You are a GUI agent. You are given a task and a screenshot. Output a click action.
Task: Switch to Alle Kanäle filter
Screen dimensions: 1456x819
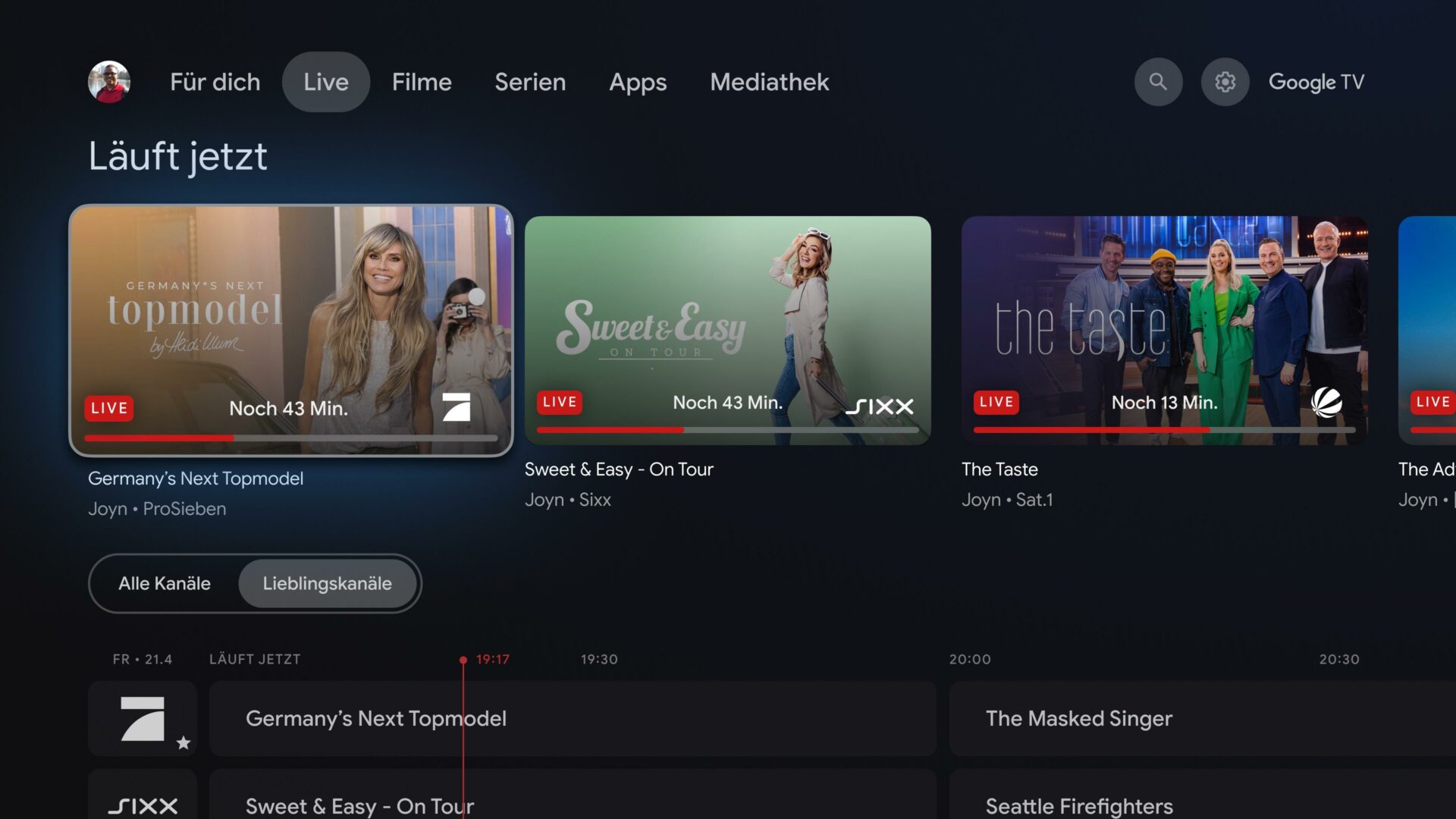[x=165, y=583]
